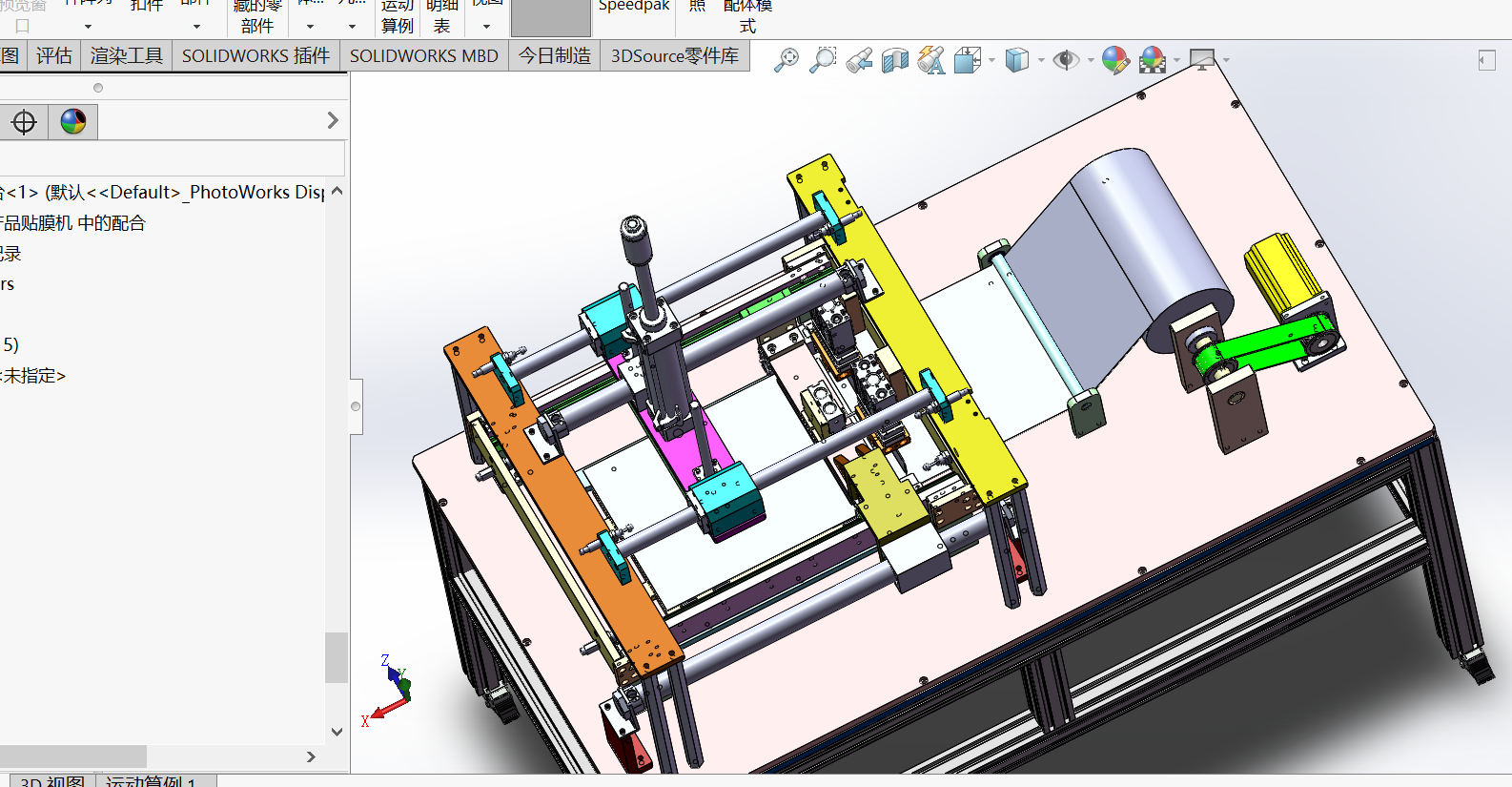Switch to the 评估 tab
Image resolution: width=1512 pixels, height=787 pixels.
[54, 56]
